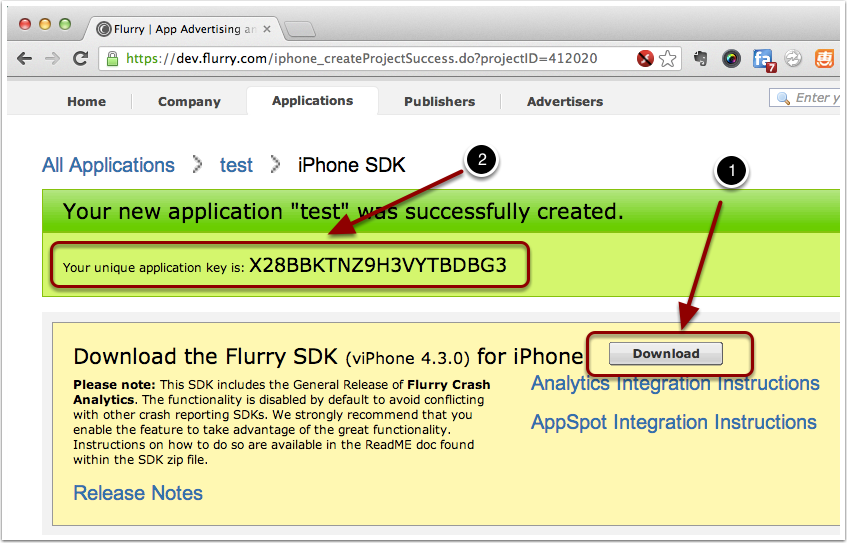The image size is (847, 543).
Task: Click the orange face extension icon
Action: (825, 59)
